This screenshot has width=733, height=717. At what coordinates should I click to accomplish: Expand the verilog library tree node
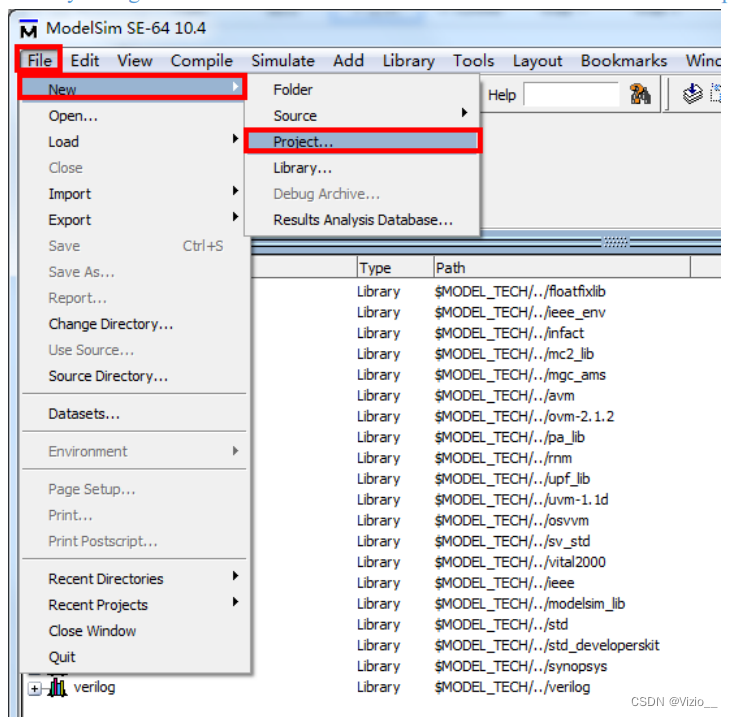34,688
